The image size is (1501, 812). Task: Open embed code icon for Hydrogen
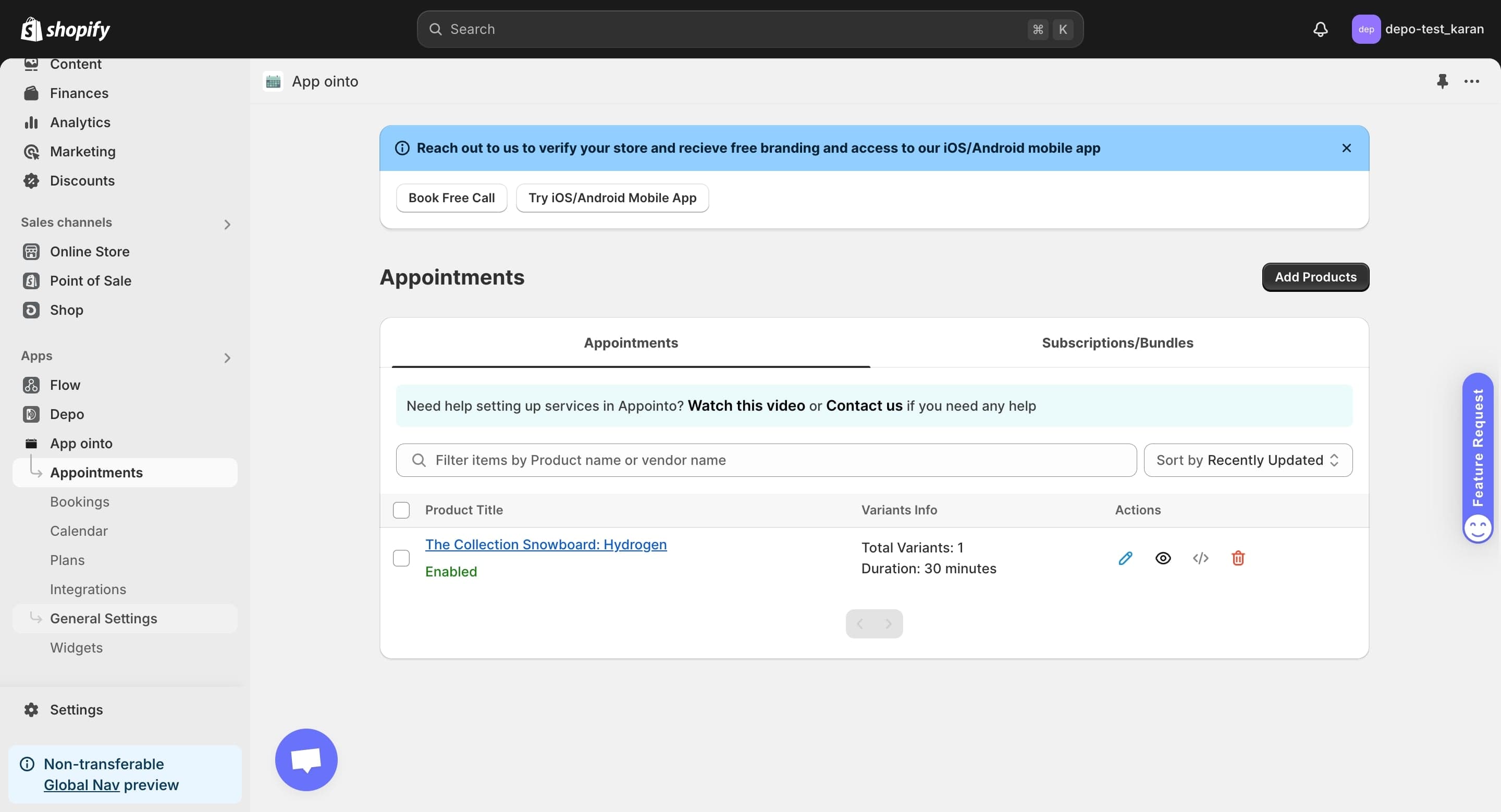(1200, 558)
